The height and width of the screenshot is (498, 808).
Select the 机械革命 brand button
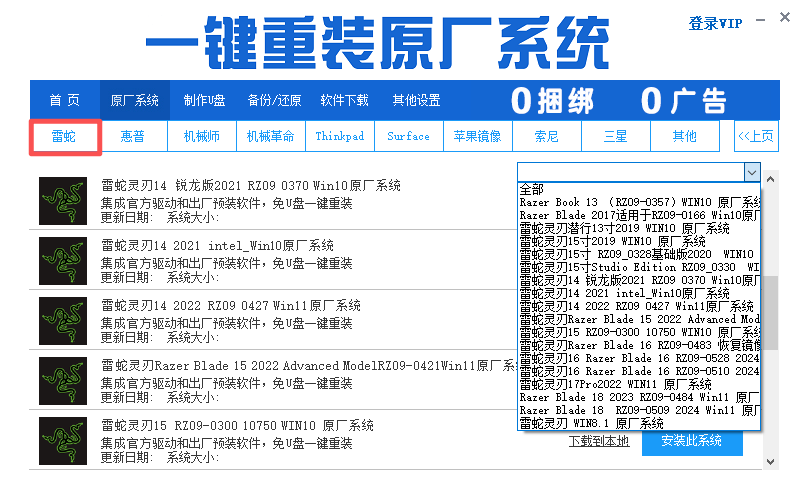(x=271, y=136)
